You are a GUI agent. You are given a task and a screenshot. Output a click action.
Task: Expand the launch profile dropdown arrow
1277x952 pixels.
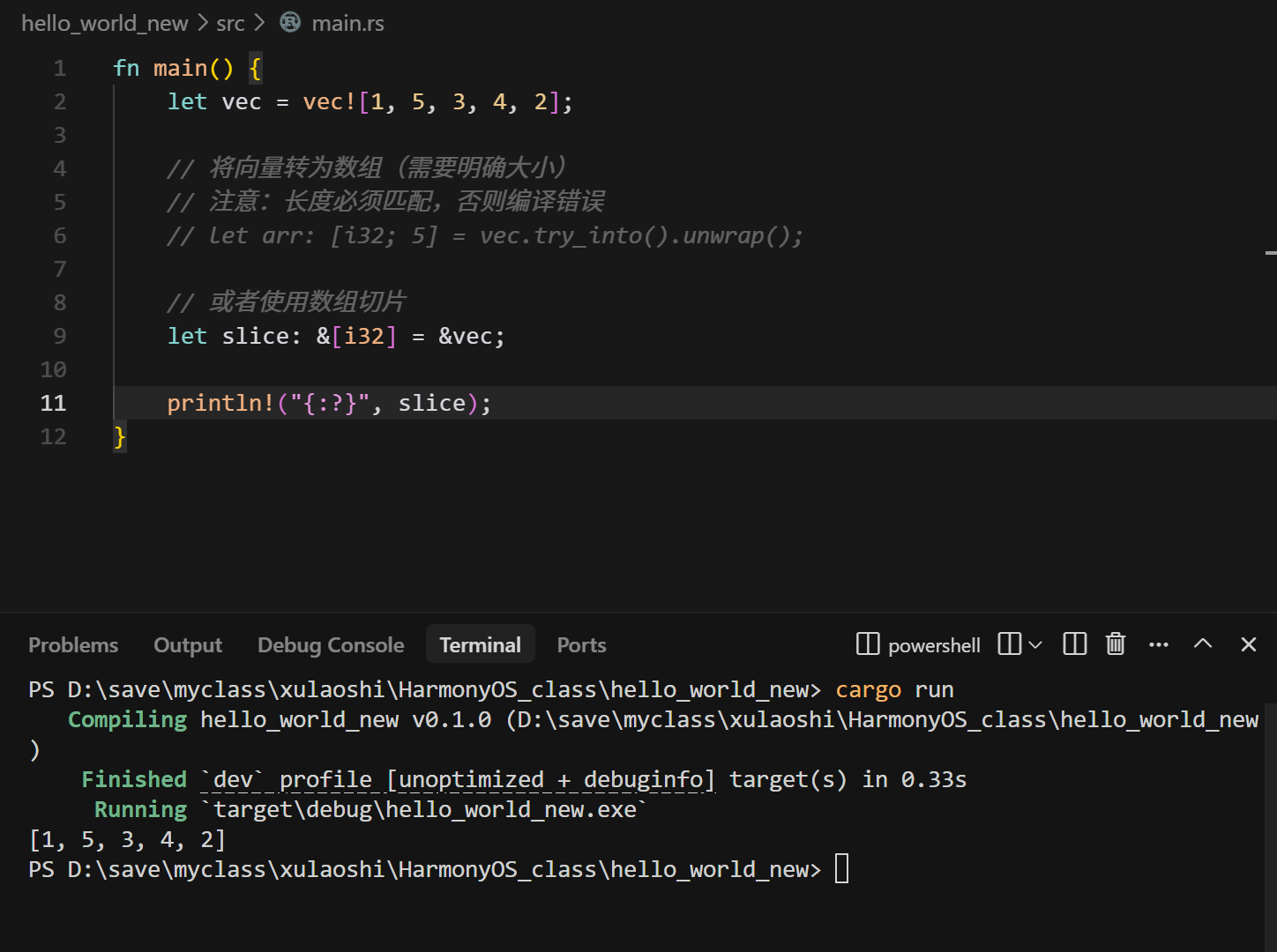pos(1035,645)
